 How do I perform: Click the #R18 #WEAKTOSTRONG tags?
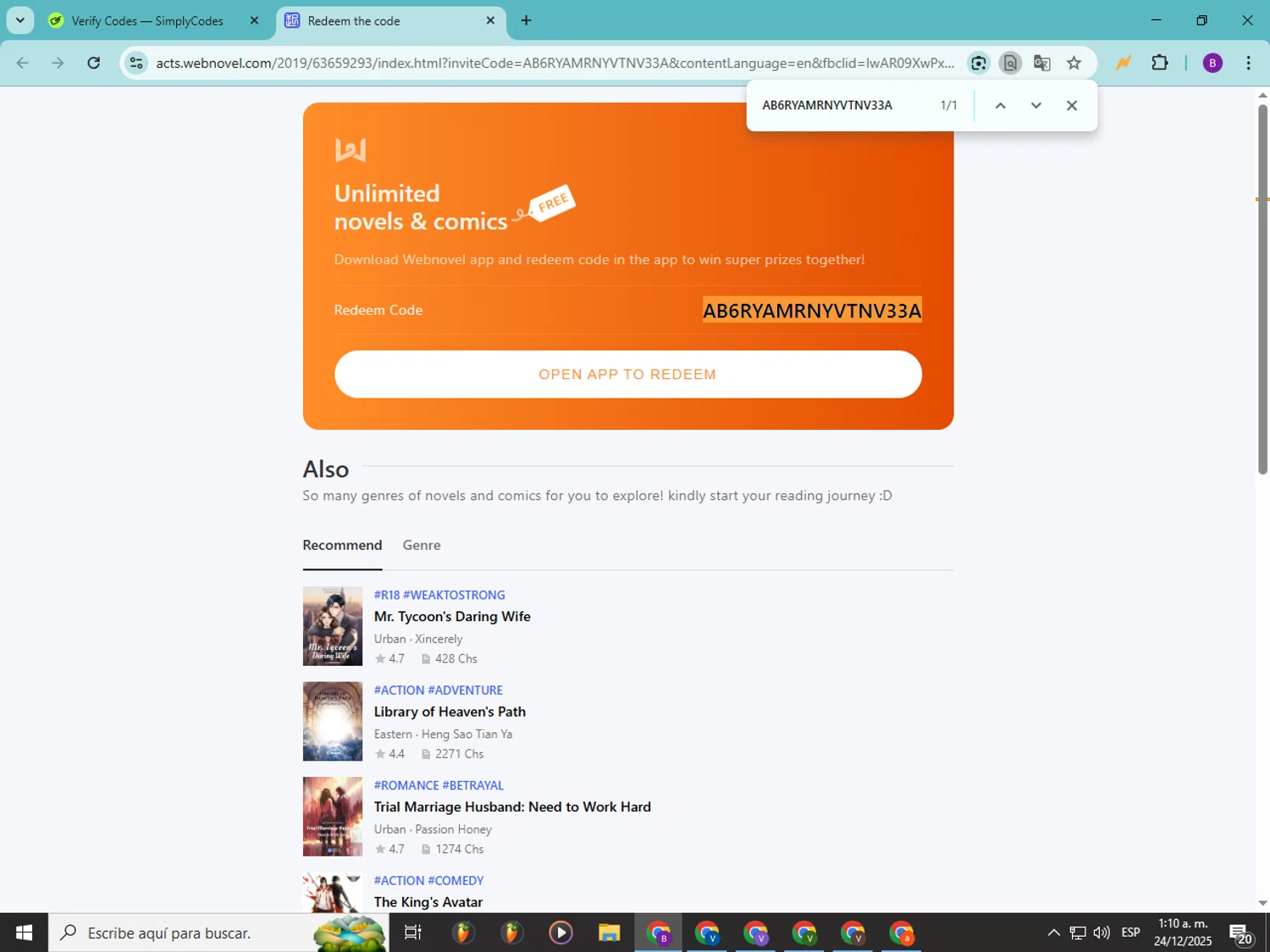(439, 595)
